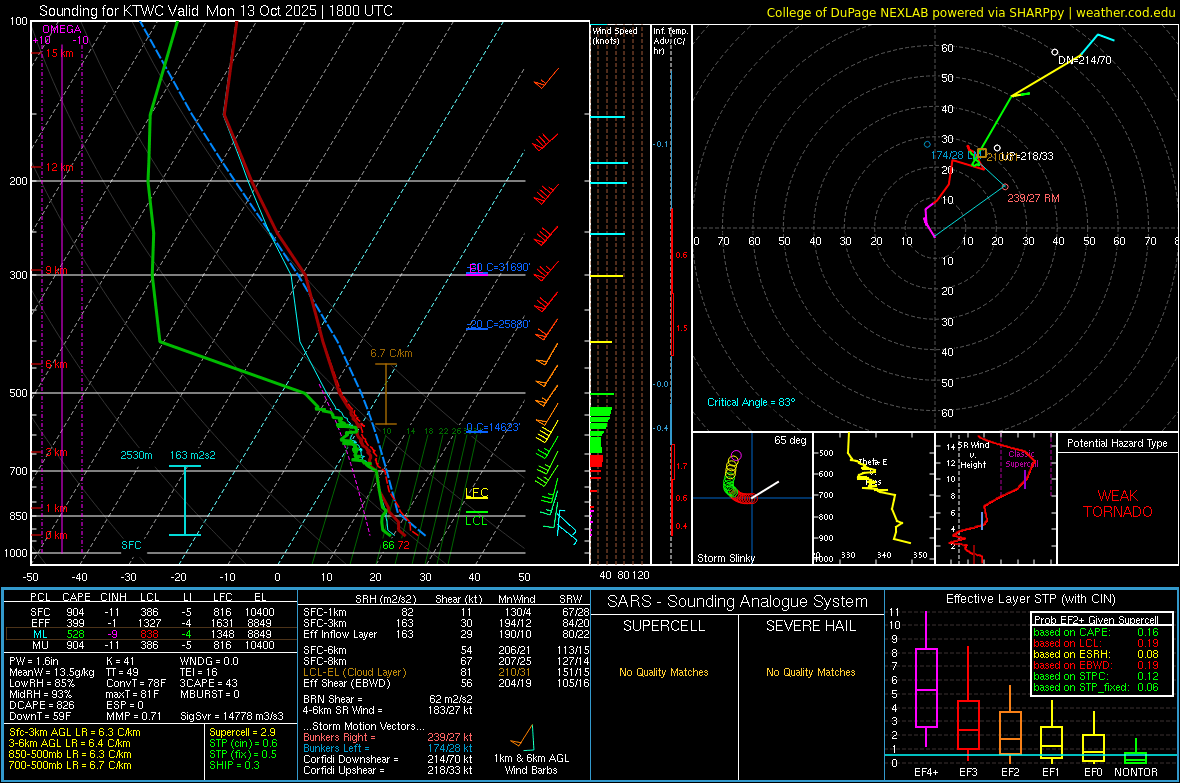Click the 'based on STPC:' probability line

(x=1096, y=675)
